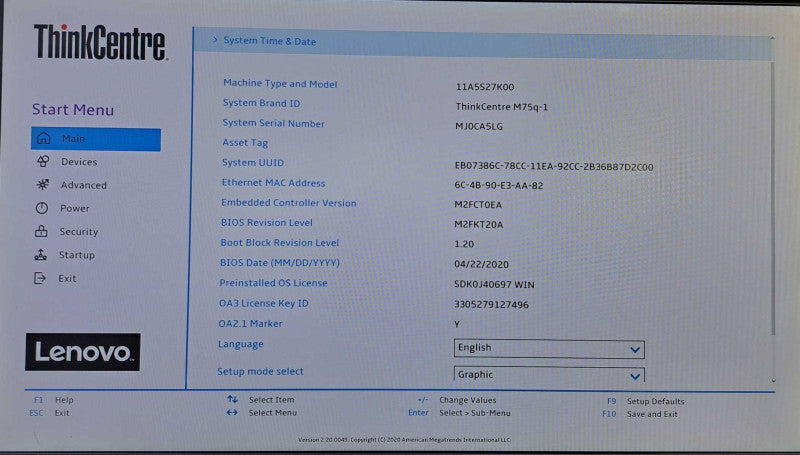The height and width of the screenshot is (455, 800).
Task: Click F10 Save and Exit
Action: [x=640, y=414]
